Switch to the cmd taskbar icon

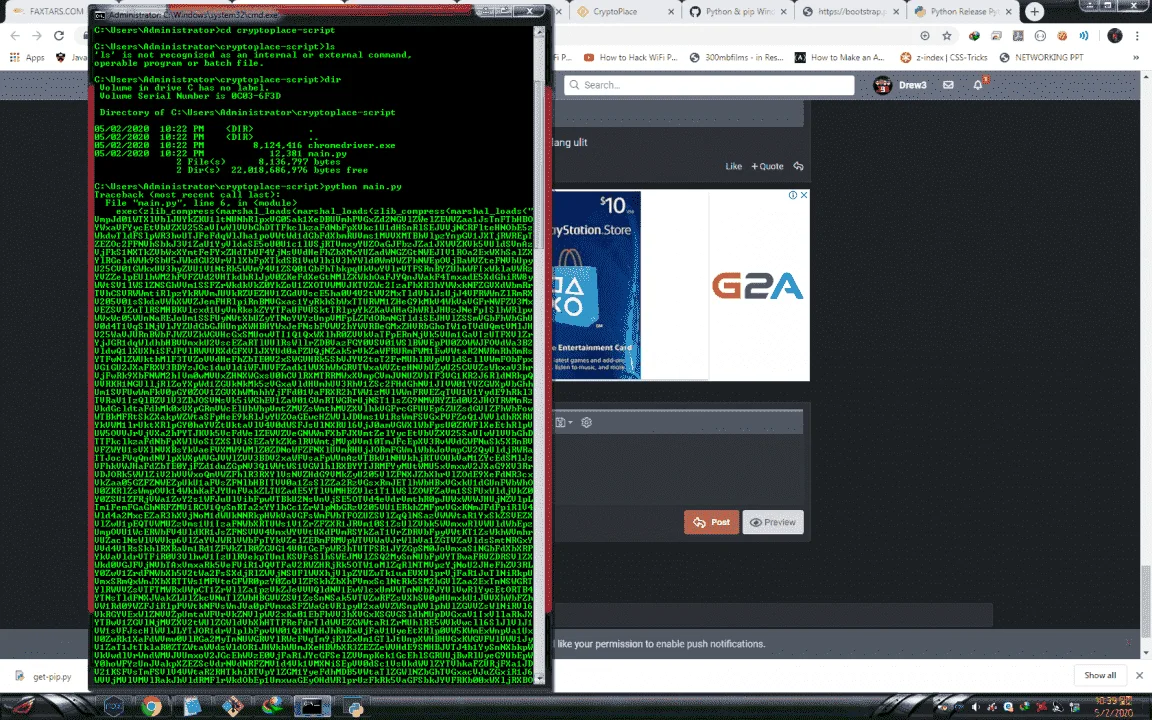312,707
